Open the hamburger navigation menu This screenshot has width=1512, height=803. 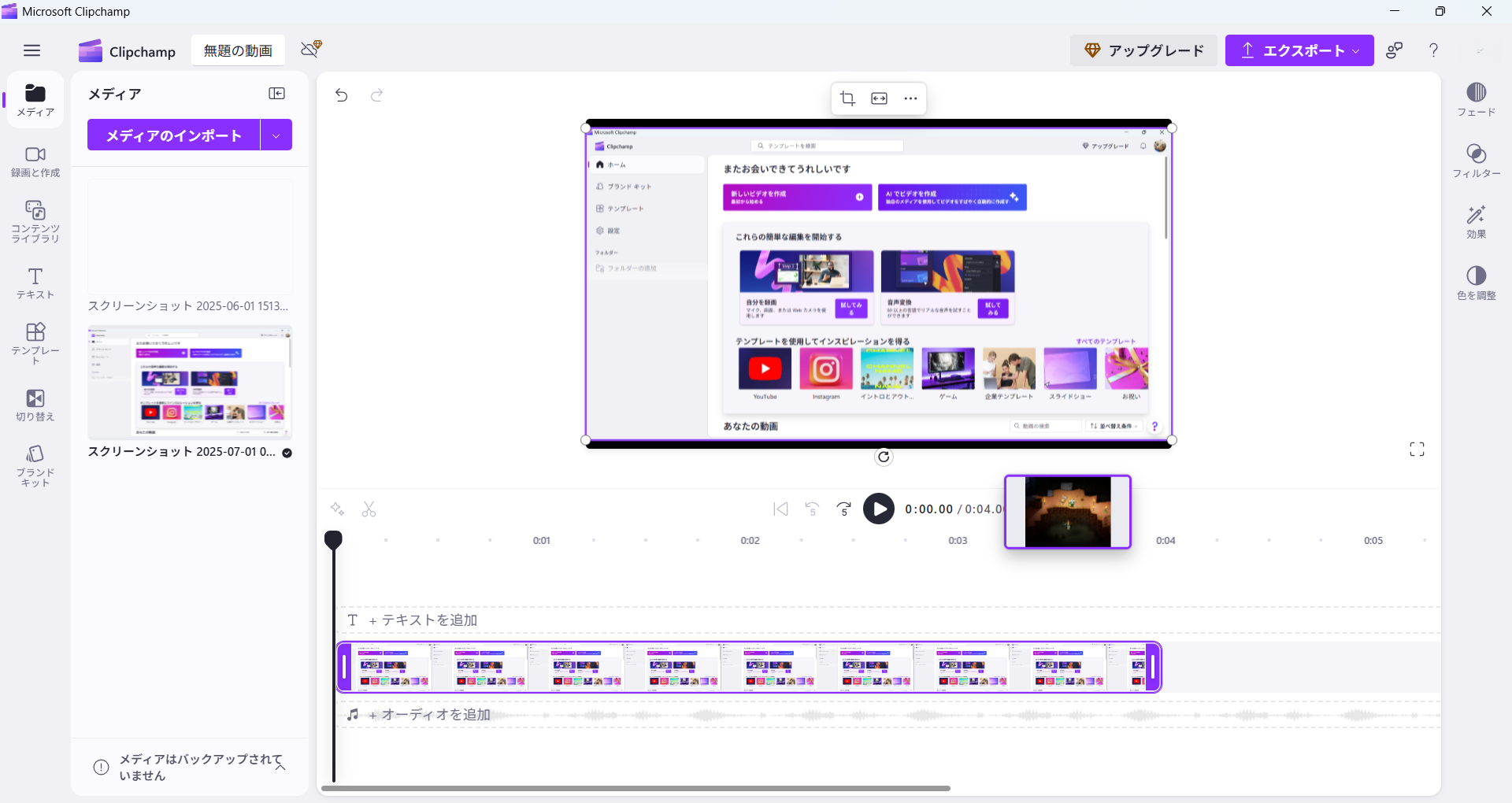[x=31, y=50]
